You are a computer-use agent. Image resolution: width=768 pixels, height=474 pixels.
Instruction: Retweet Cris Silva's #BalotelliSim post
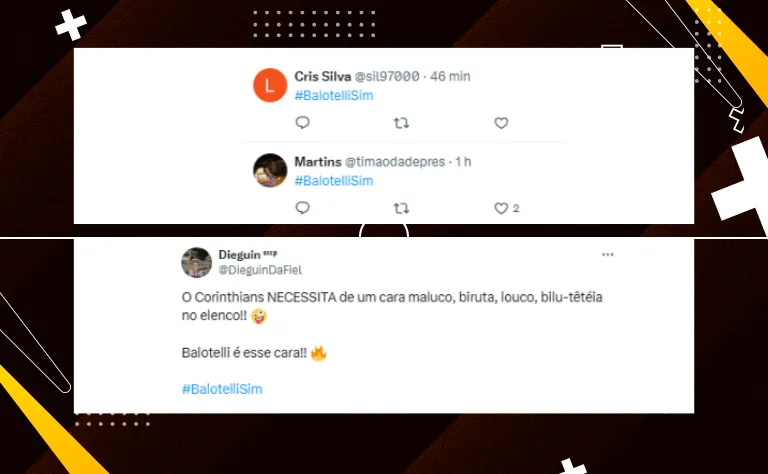[401, 123]
